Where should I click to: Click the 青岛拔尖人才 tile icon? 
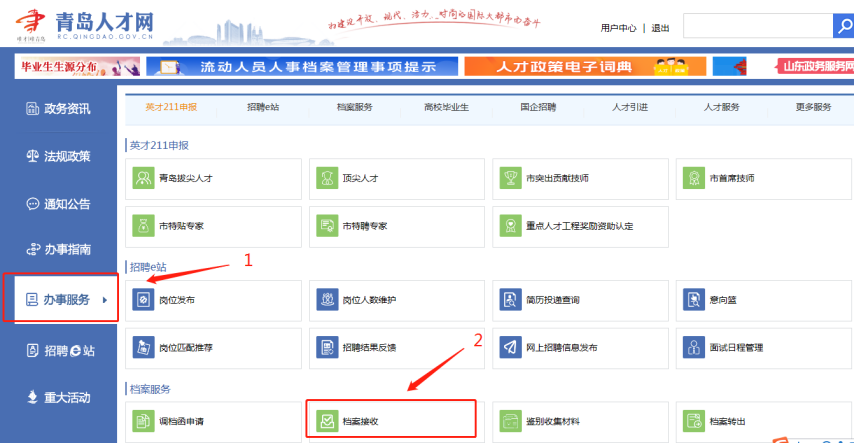143,178
